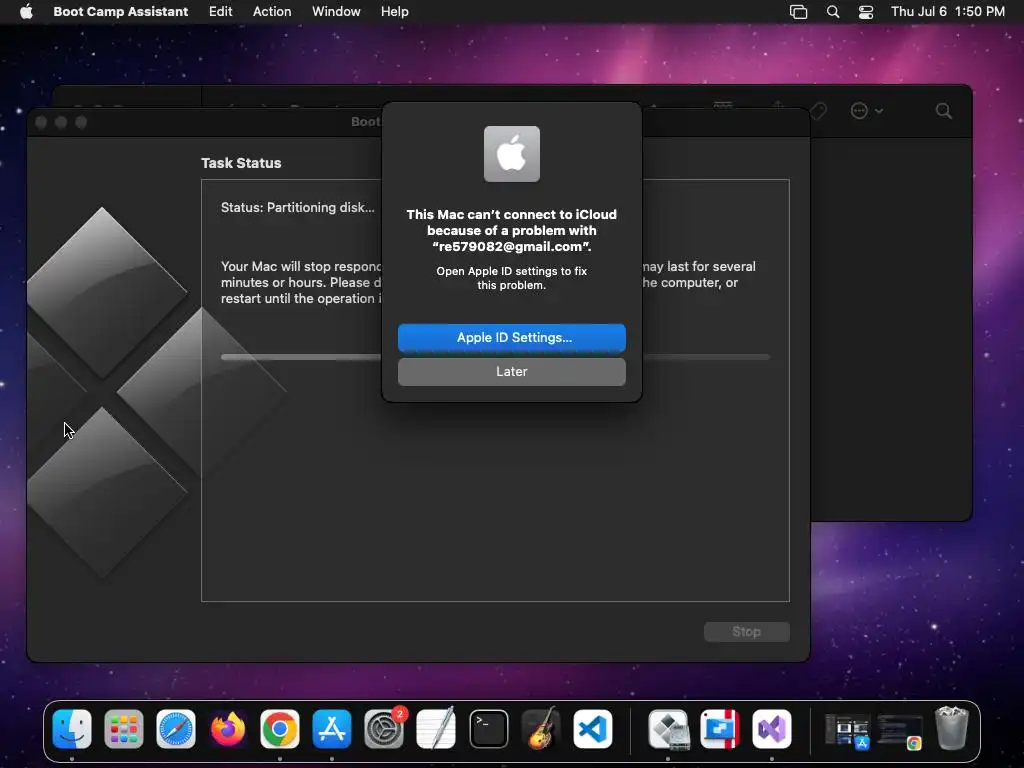Open the Edit menu

[221, 12]
